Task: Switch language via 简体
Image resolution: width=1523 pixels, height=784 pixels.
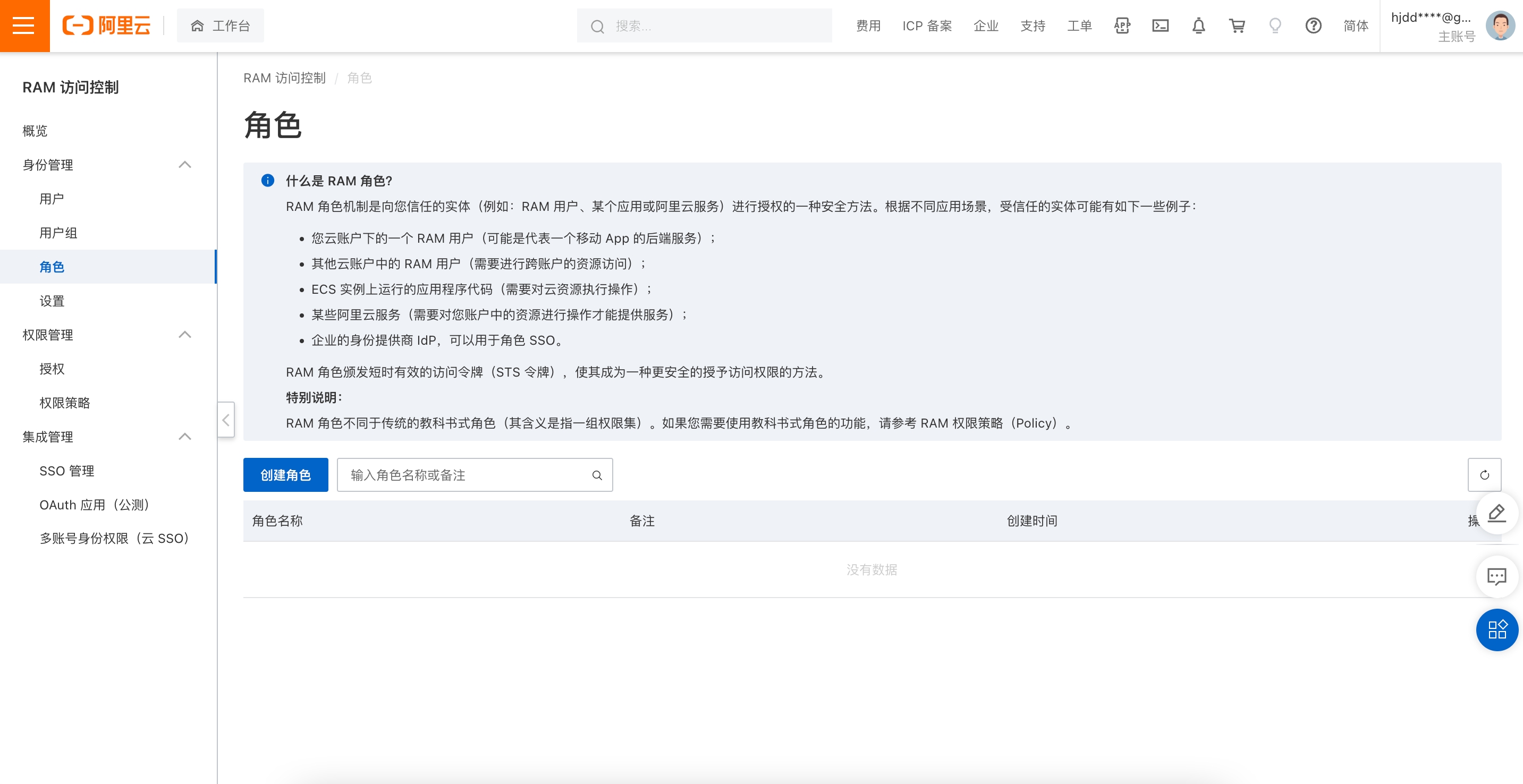Action: (x=1356, y=25)
